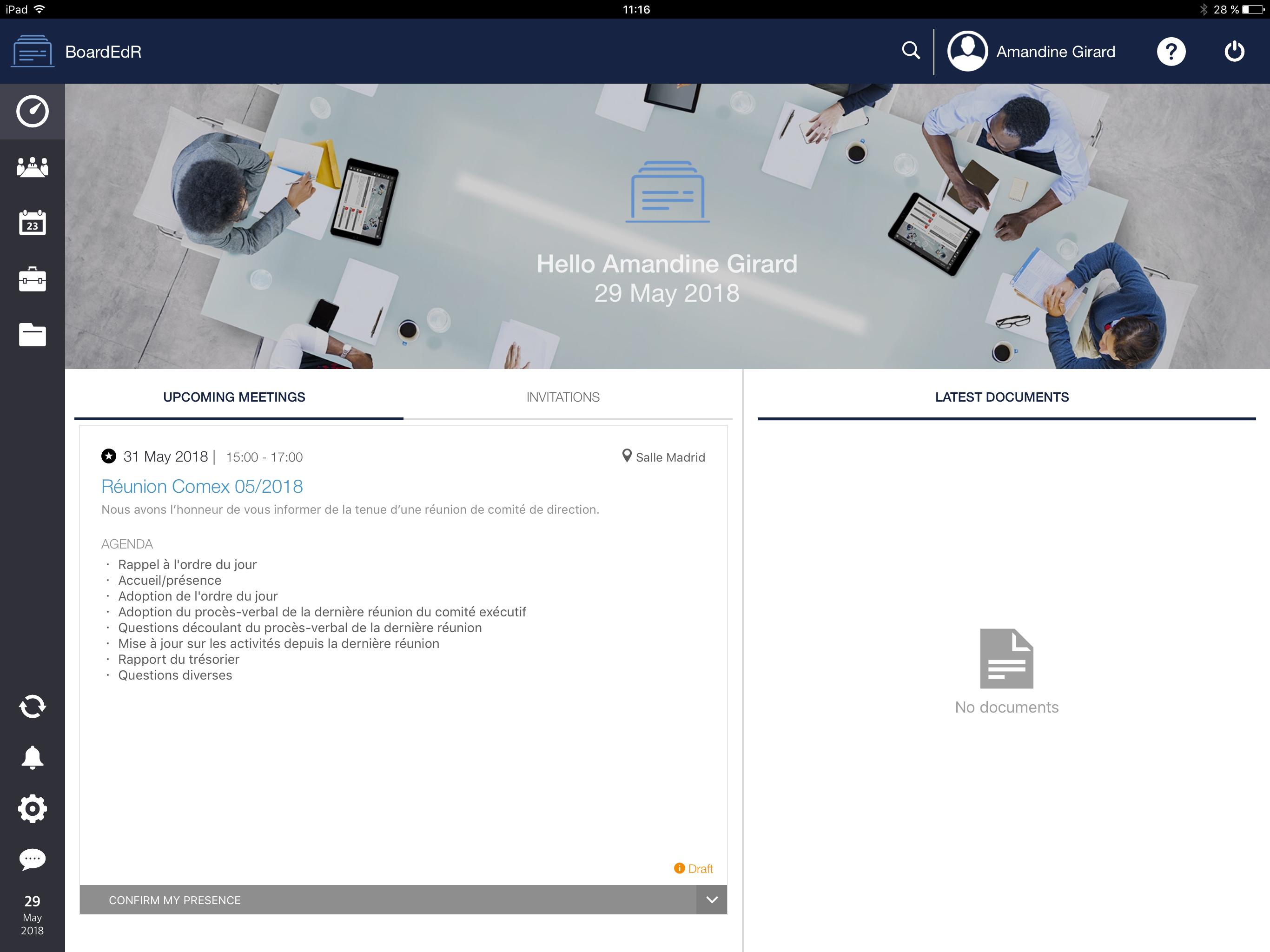Open the Réunion Comex 05/2018 meeting link

coord(202,486)
